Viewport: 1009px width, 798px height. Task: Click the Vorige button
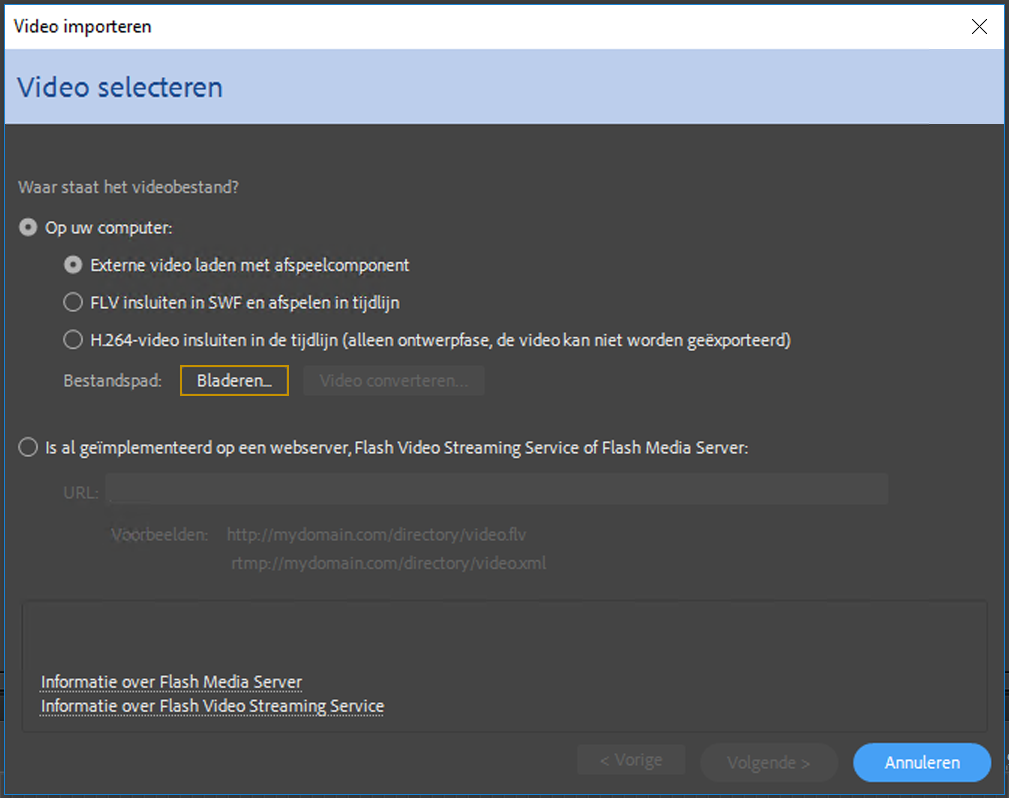(x=631, y=759)
